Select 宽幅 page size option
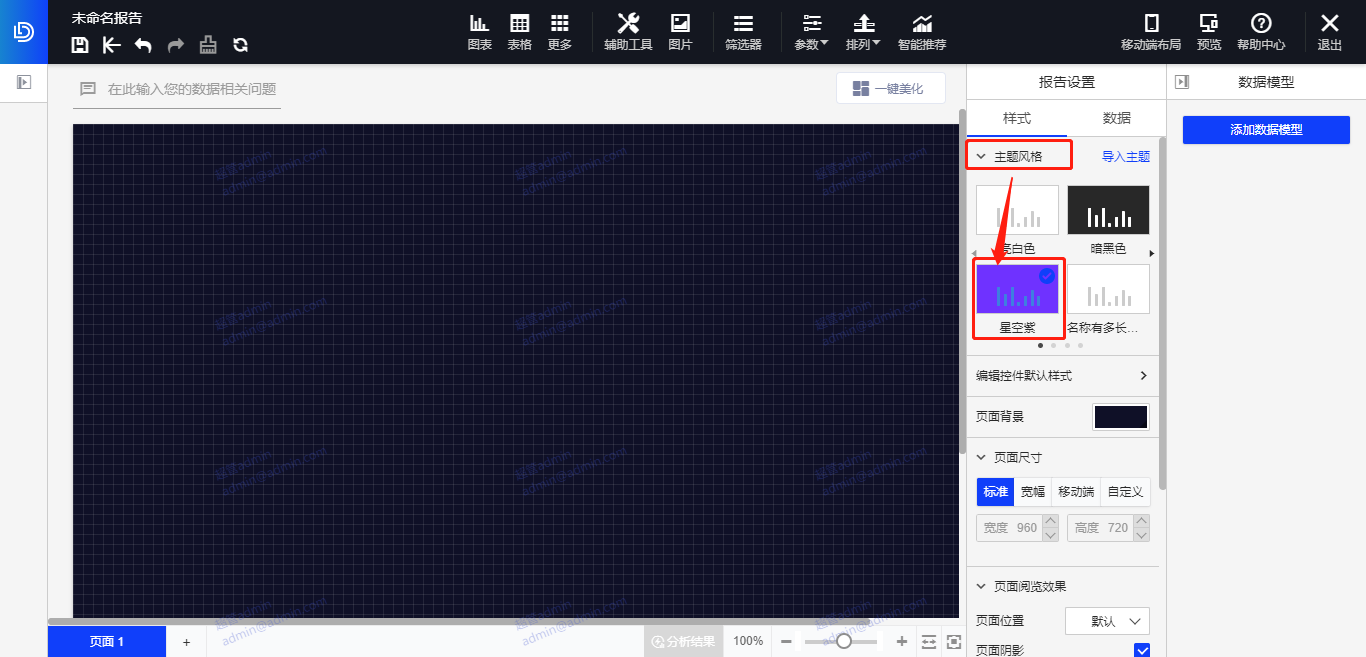The image size is (1366, 657). (x=1032, y=492)
